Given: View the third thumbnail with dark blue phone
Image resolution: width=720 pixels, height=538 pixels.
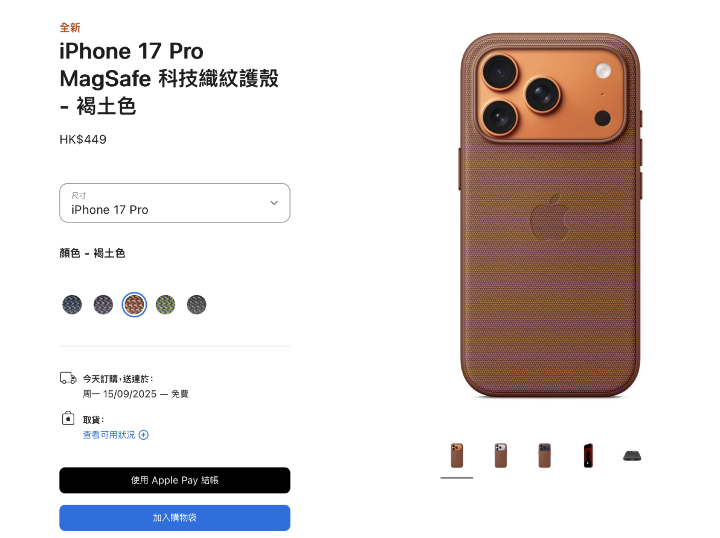Looking at the screenshot, I should (x=545, y=455).
